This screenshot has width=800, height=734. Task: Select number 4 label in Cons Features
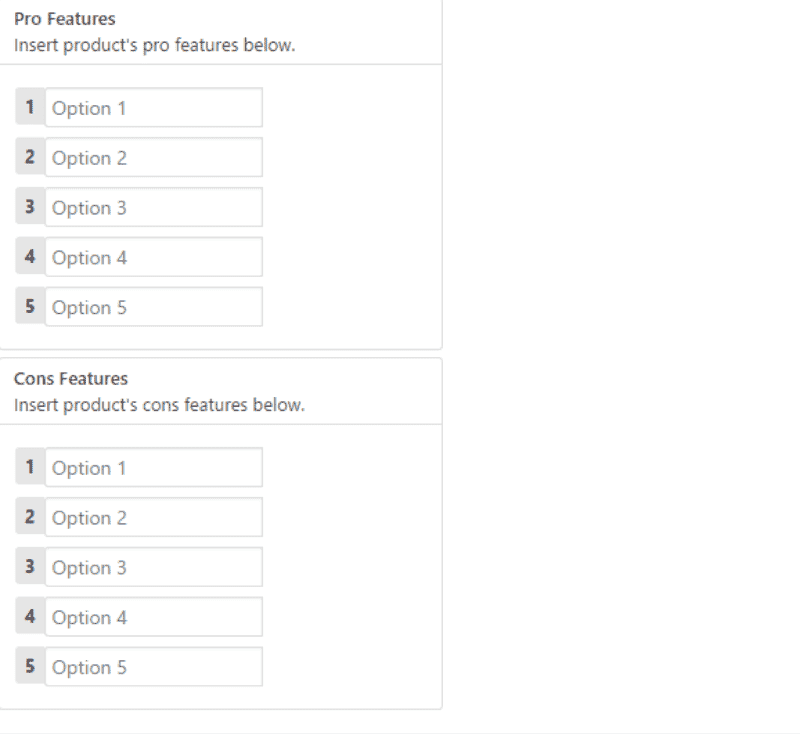tap(30, 617)
